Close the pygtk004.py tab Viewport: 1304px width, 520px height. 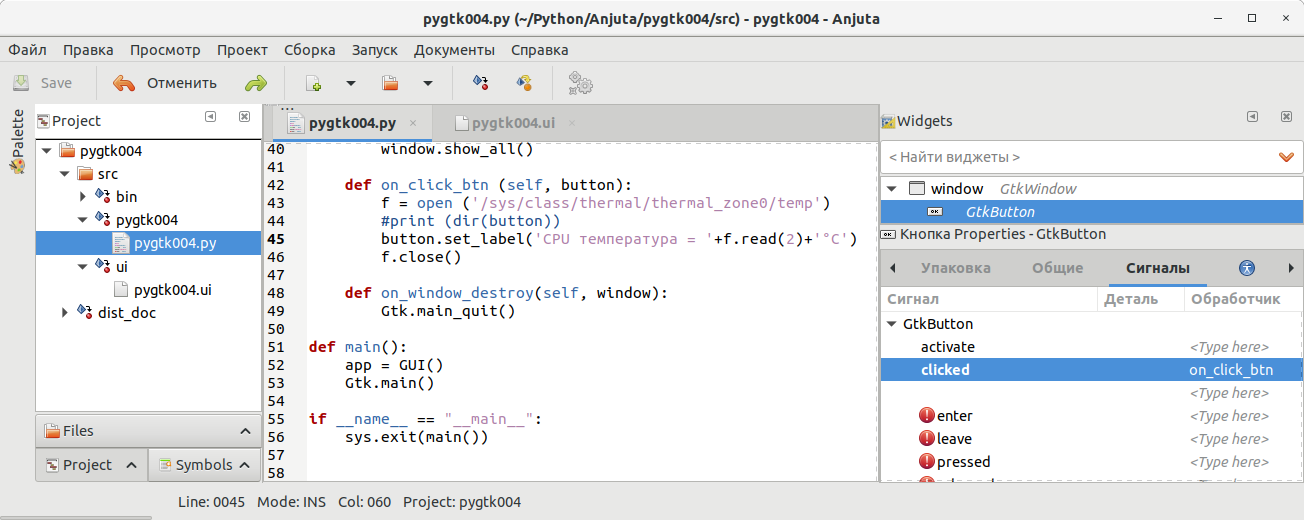point(412,123)
